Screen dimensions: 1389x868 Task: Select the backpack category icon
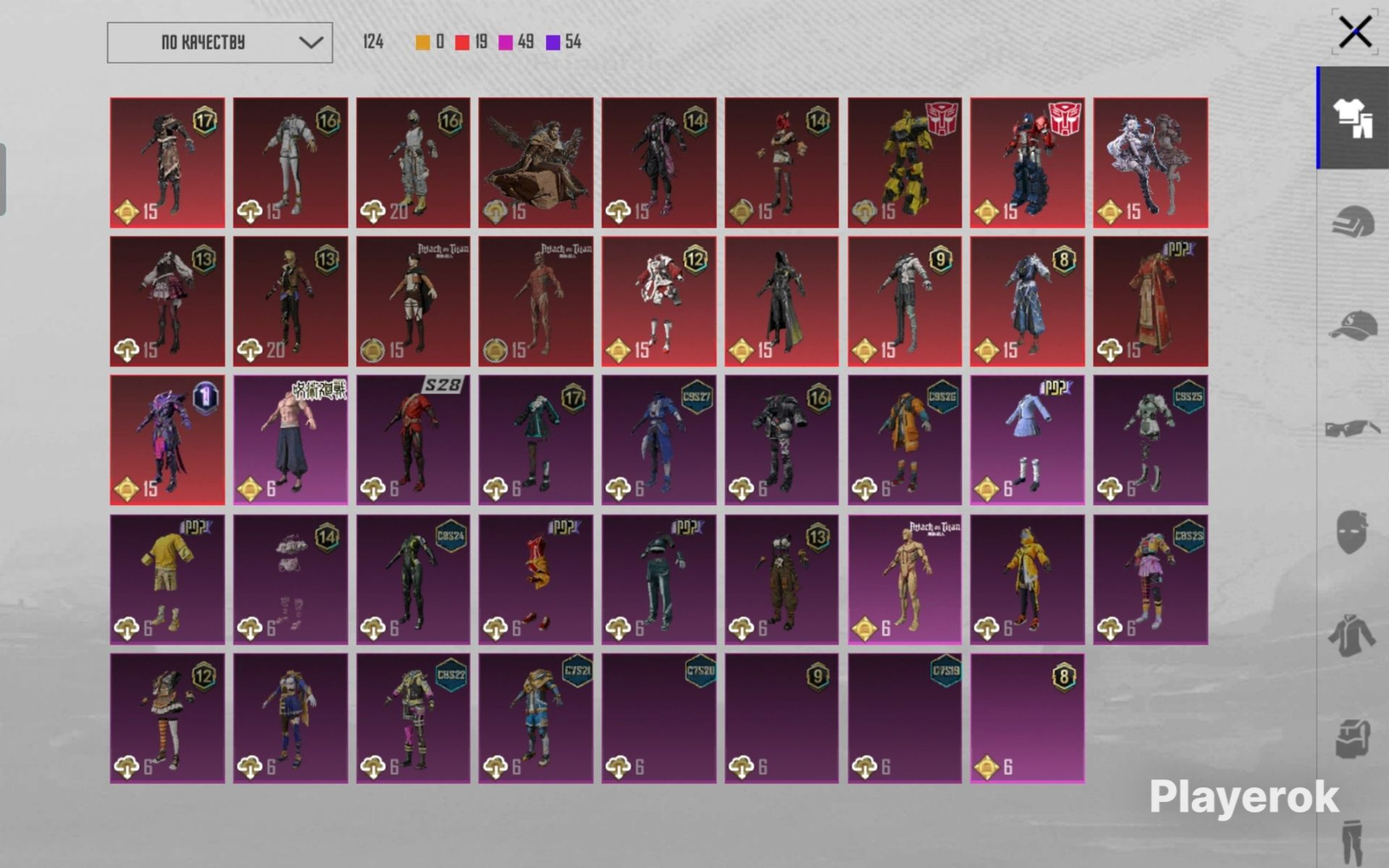pyautogui.click(x=1353, y=738)
